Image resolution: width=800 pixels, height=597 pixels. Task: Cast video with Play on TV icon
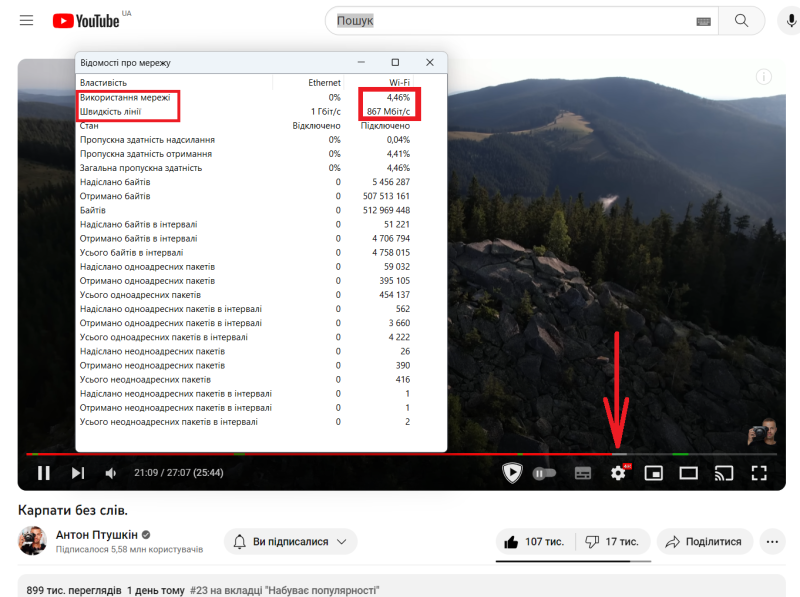point(724,473)
